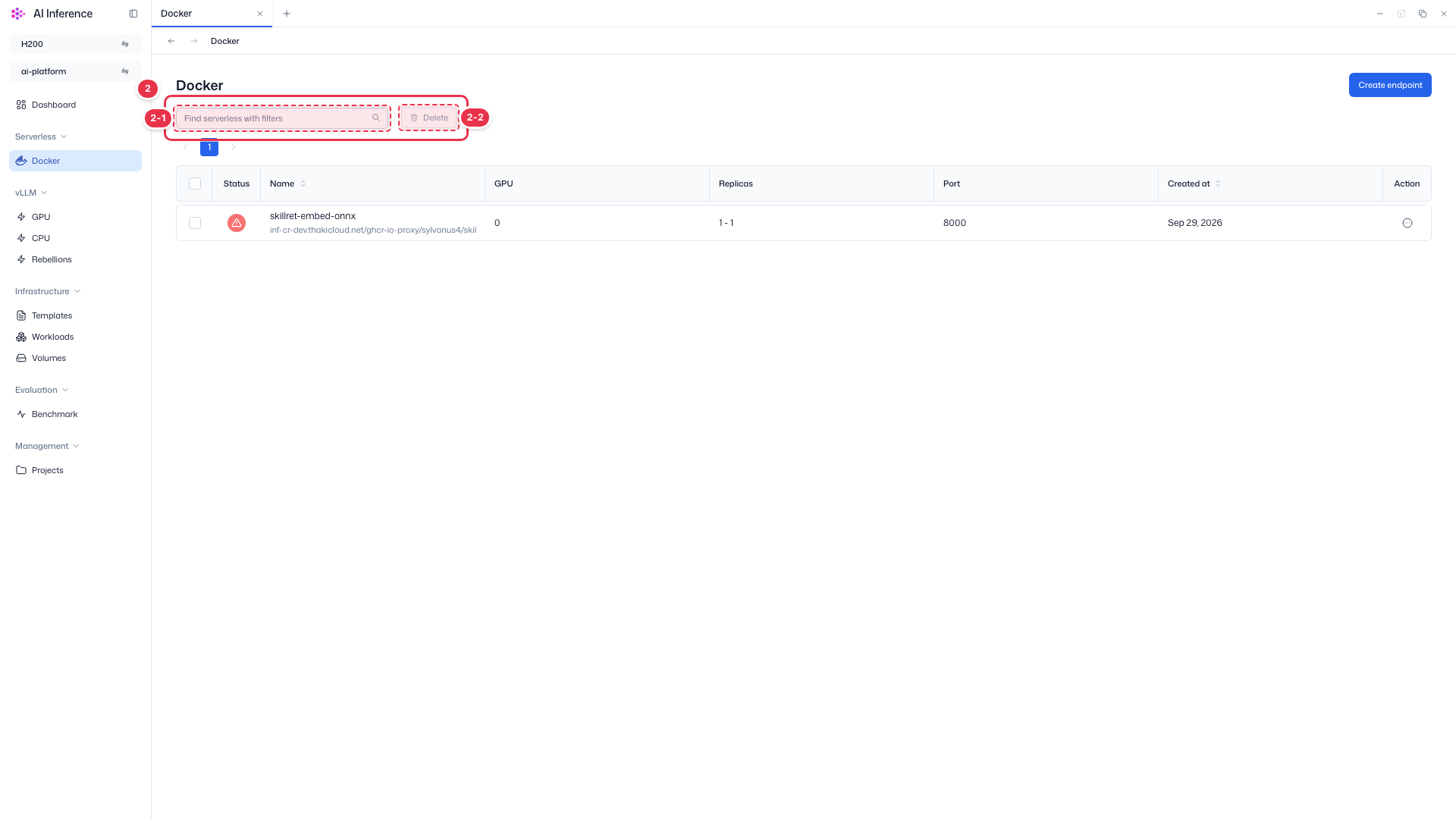Go back with the left arrow
Screen dimensions: 1456x819
(x=171, y=41)
